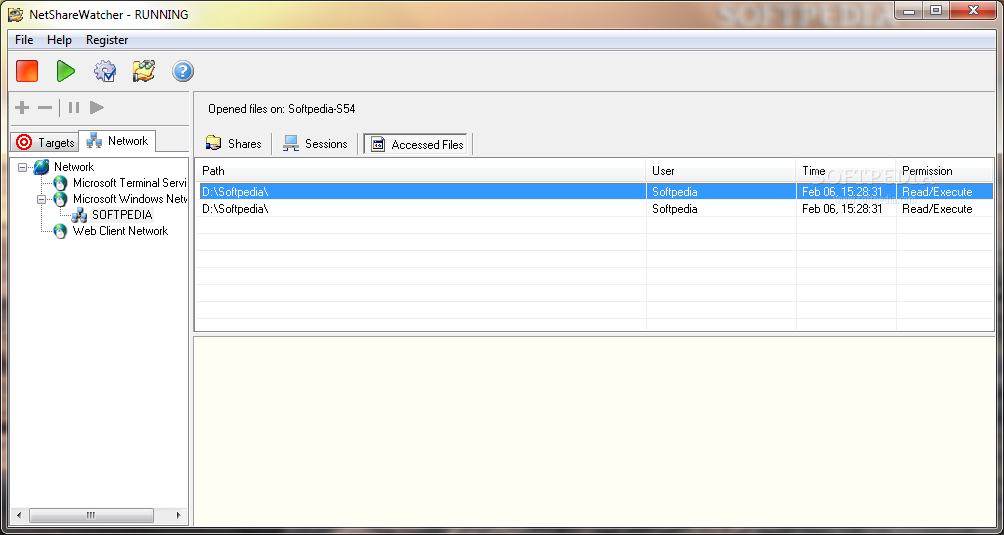Select the highlighted D:\Softpedia\ first row
The width and height of the screenshot is (1004, 535).
pyautogui.click(x=594, y=191)
